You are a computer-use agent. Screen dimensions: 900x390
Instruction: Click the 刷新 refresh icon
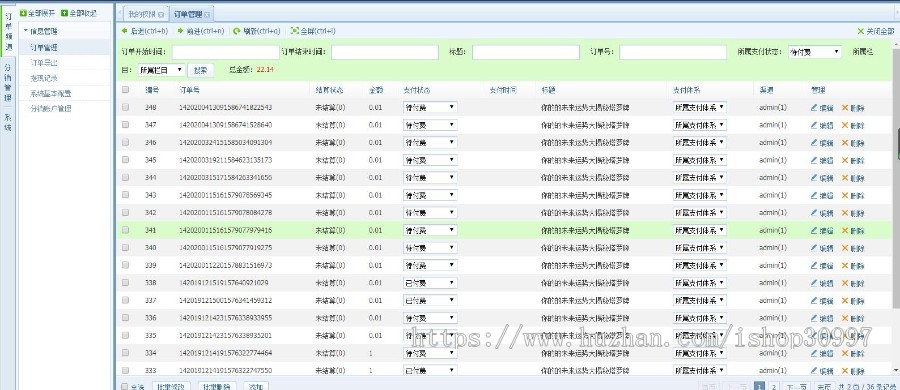pyautogui.click(x=236, y=31)
